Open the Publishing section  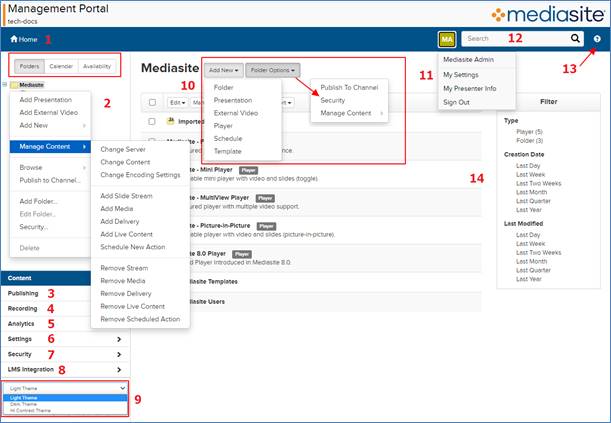pos(23,293)
